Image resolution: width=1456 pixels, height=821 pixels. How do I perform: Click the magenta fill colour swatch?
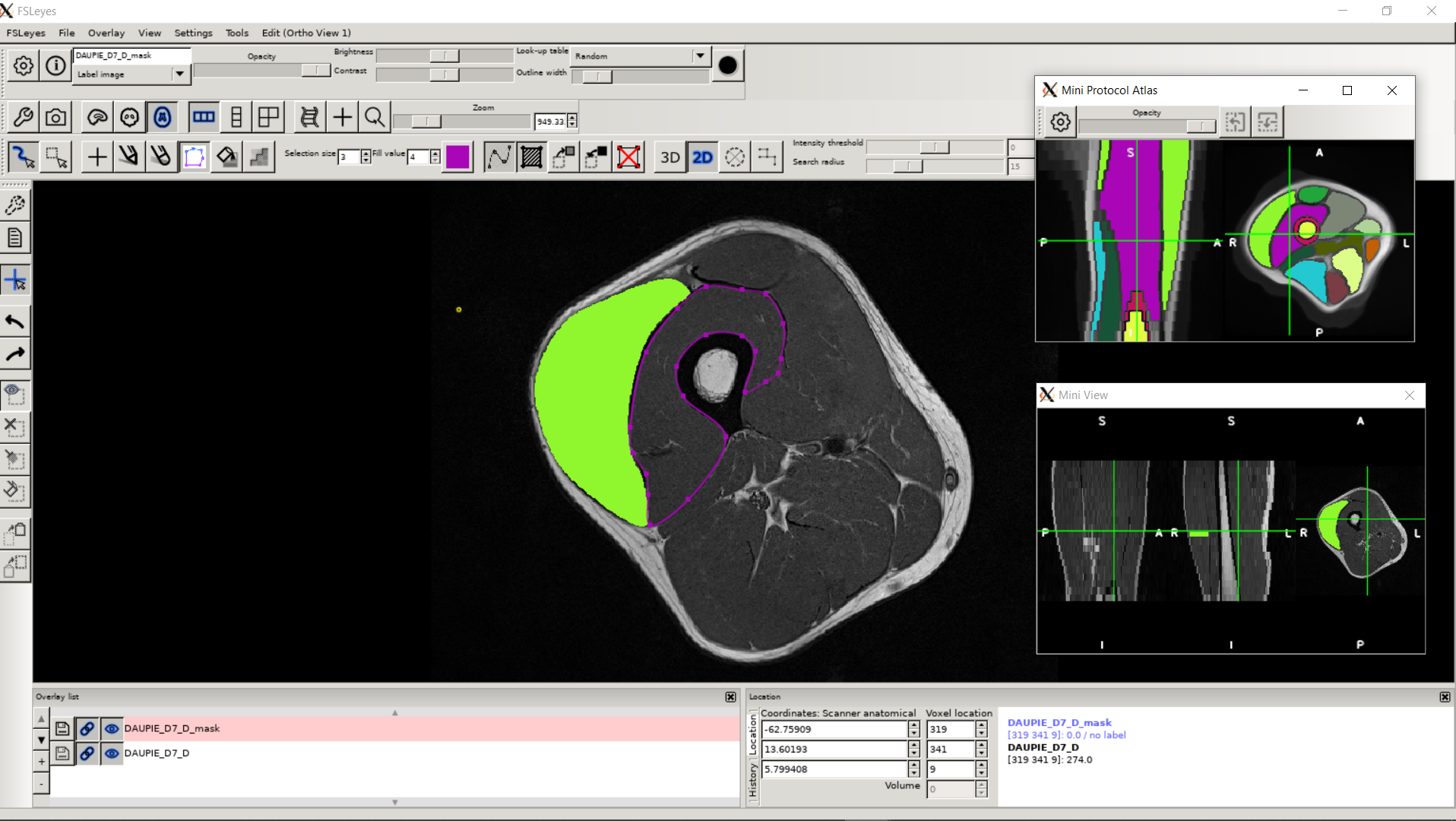457,157
